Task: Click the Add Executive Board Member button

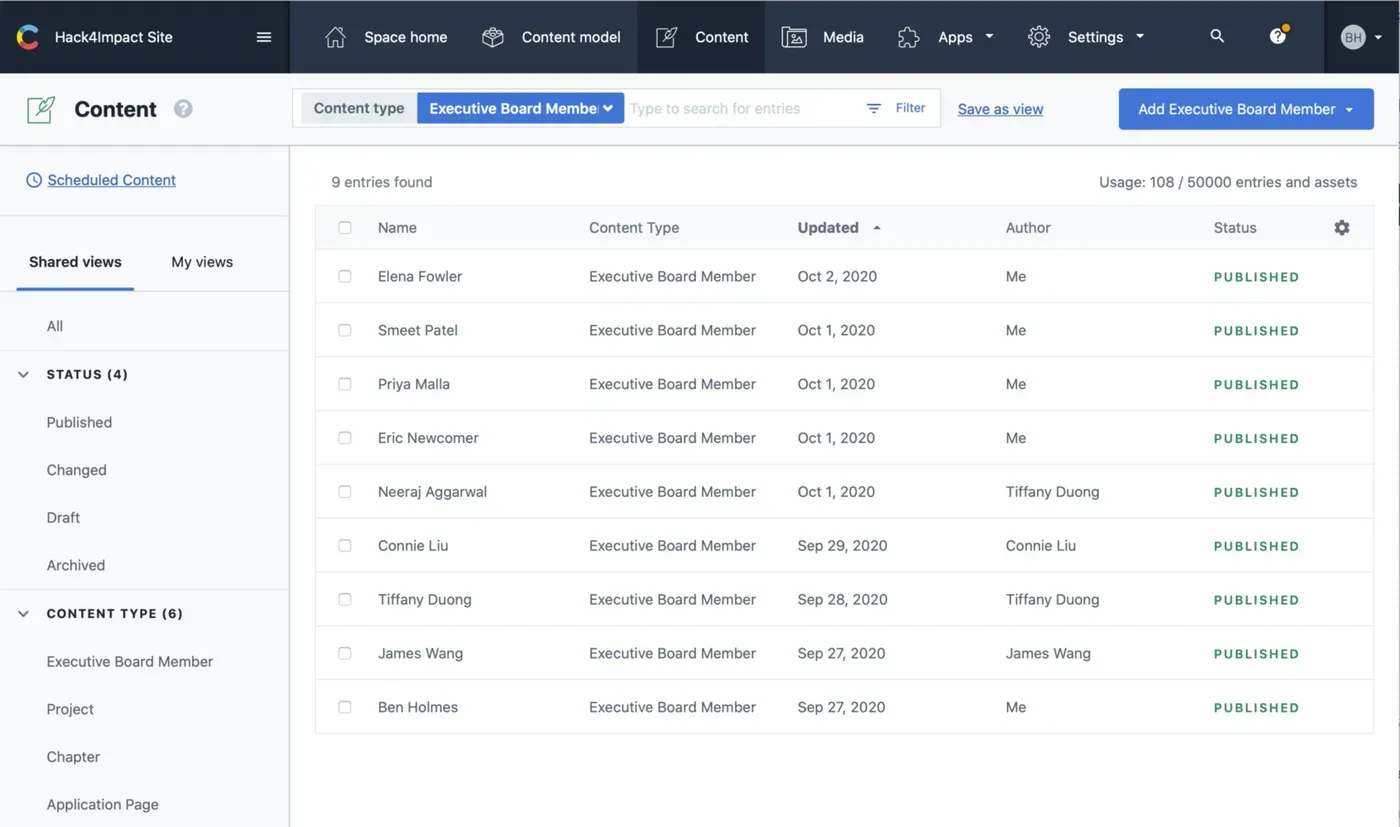Action: click(1237, 109)
